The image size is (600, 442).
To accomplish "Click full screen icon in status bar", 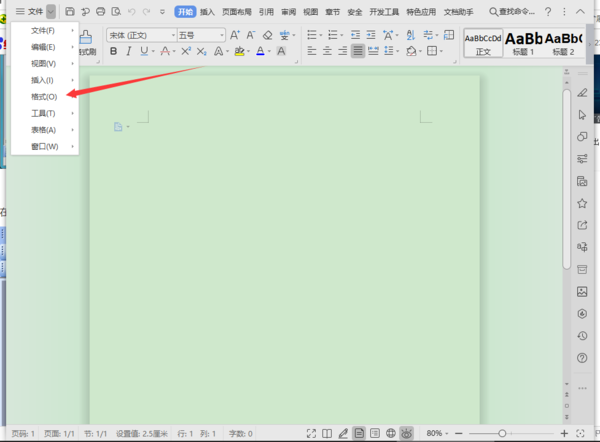I will coord(311,433).
